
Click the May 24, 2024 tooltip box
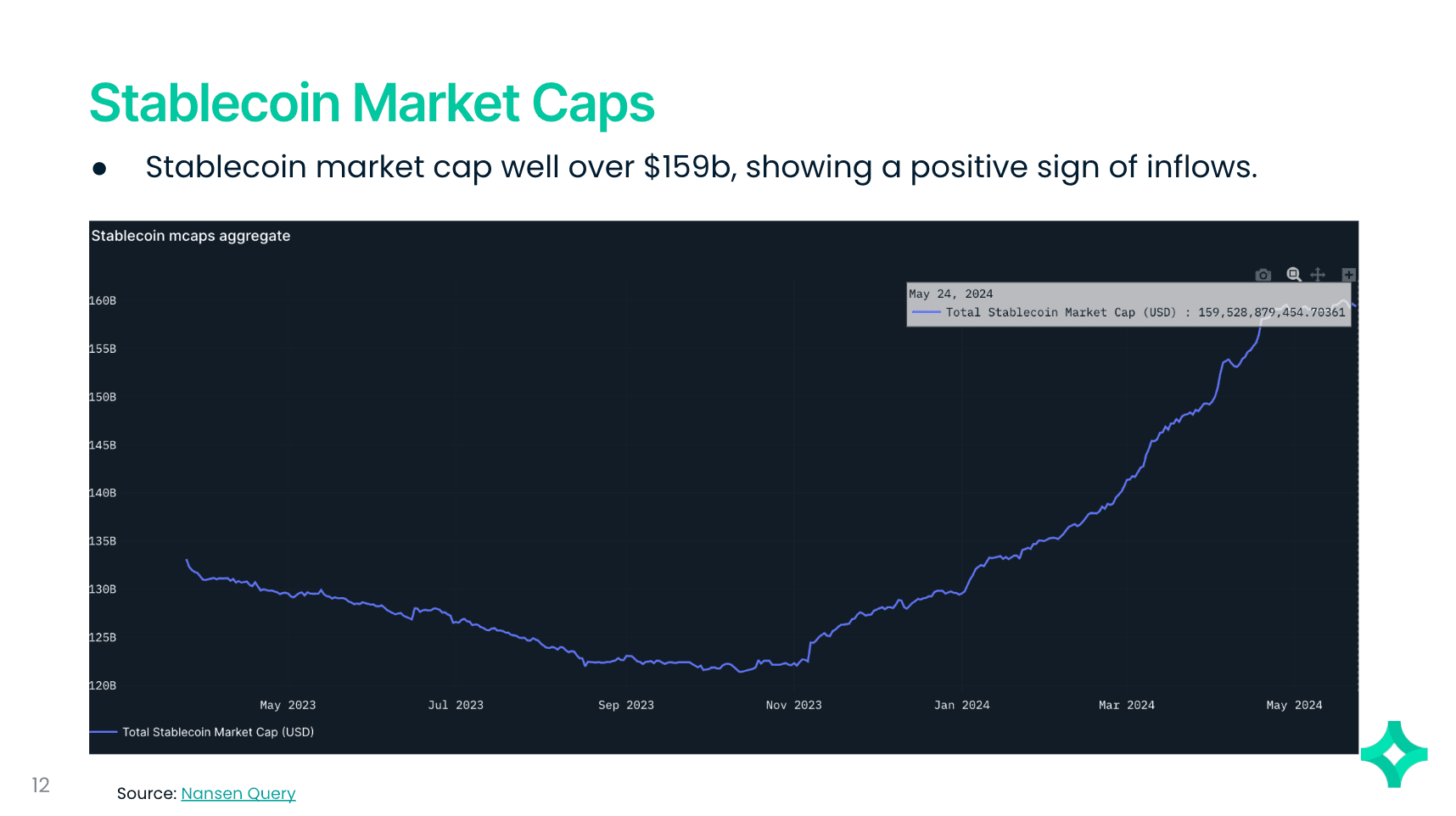pos(1128,304)
